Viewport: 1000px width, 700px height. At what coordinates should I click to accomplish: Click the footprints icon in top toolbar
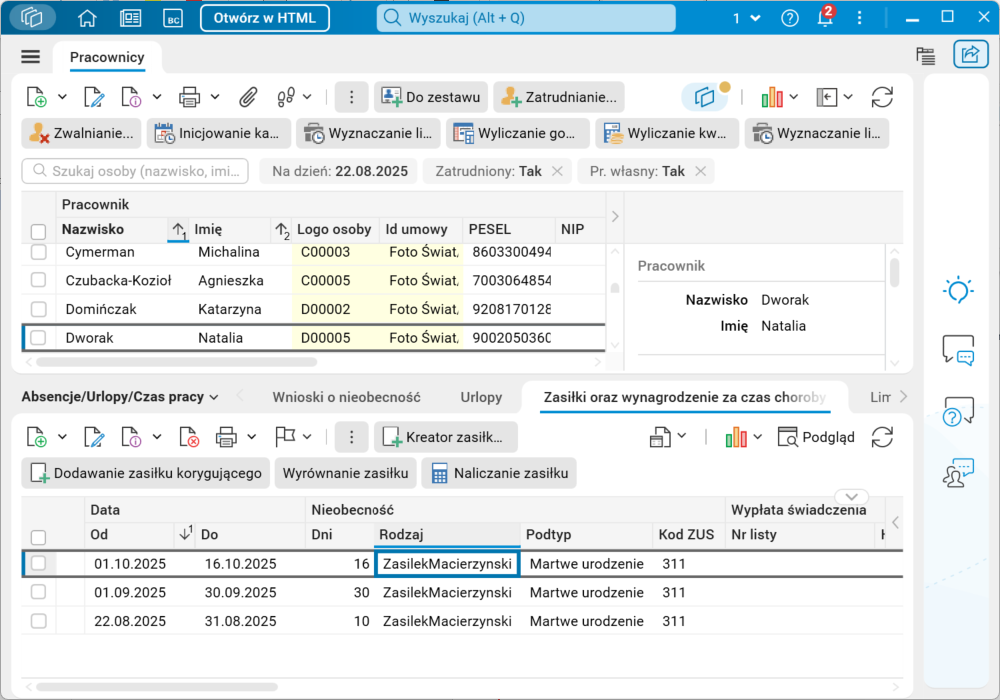point(286,98)
